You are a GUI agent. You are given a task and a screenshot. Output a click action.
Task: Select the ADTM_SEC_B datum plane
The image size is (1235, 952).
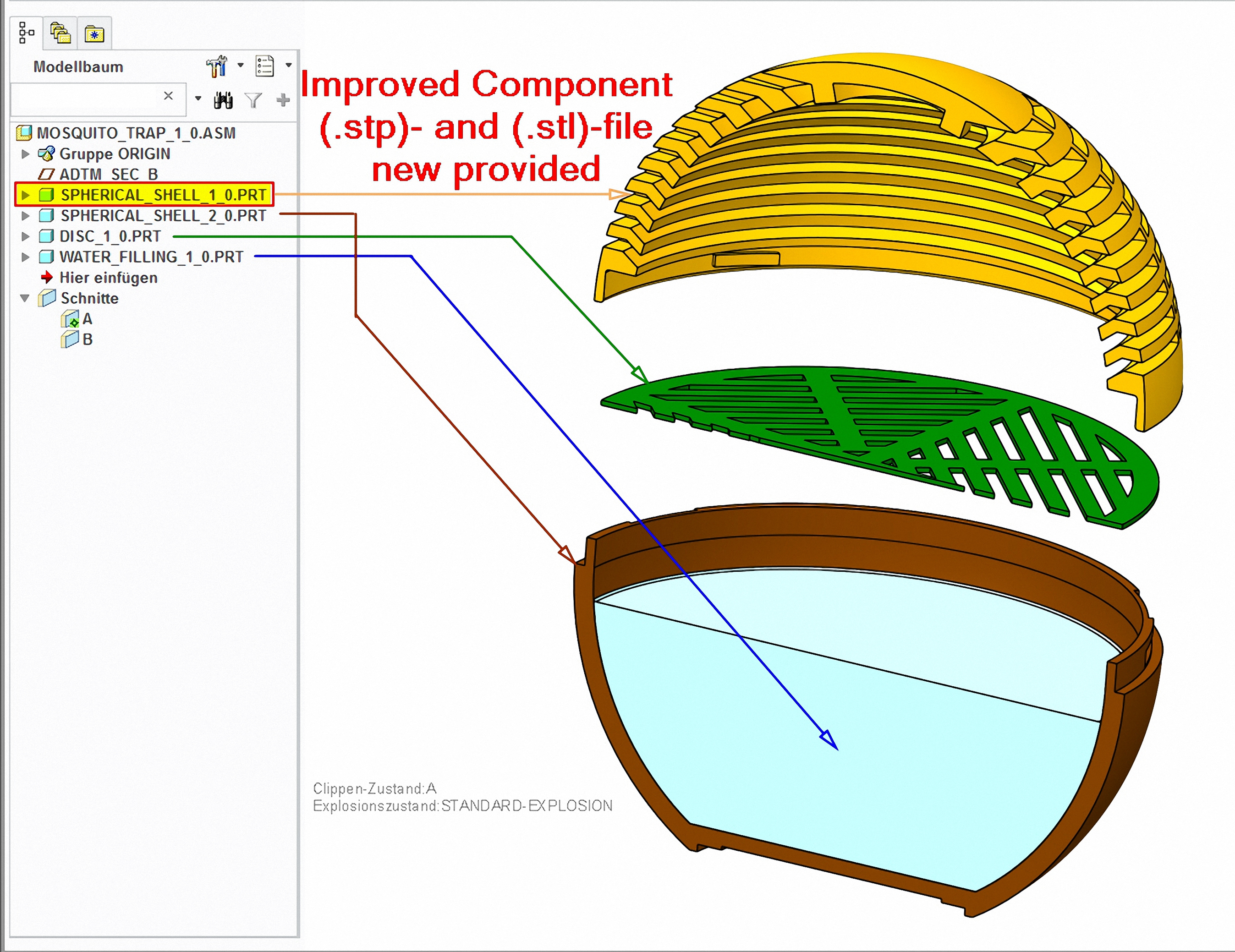[109, 174]
